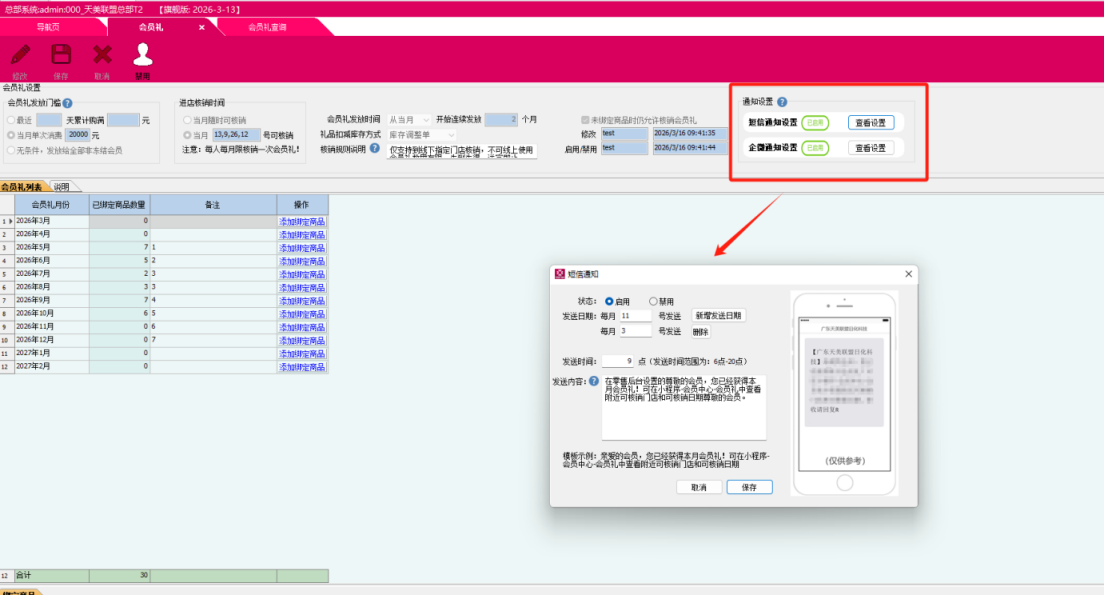
Task: Click the 短信通知 dialog title icon
Action: pyautogui.click(x=559, y=274)
